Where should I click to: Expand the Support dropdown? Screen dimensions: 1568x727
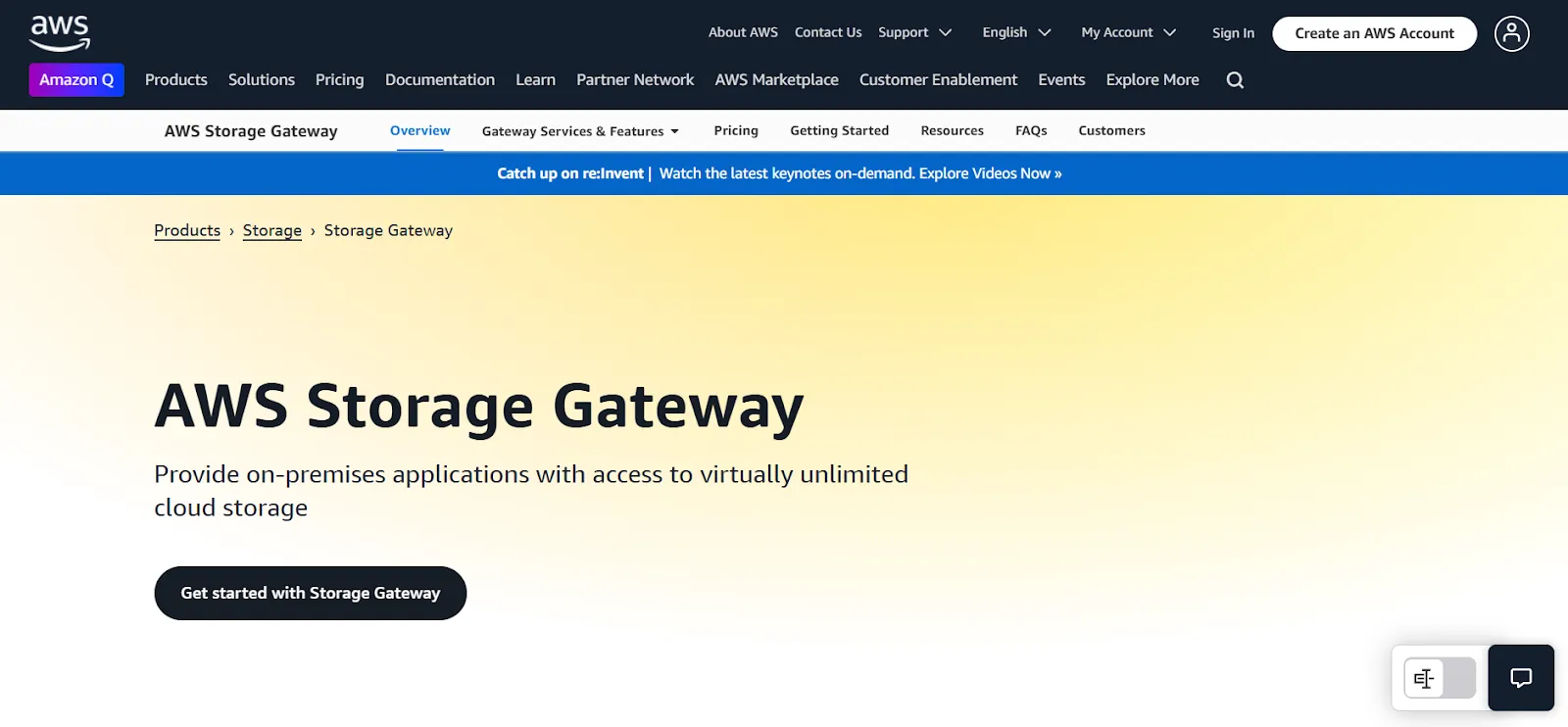point(915,32)
